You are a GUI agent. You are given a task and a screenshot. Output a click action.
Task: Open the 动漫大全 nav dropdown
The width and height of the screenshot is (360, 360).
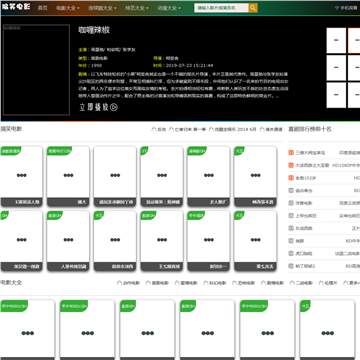click(x=169, y=8)
